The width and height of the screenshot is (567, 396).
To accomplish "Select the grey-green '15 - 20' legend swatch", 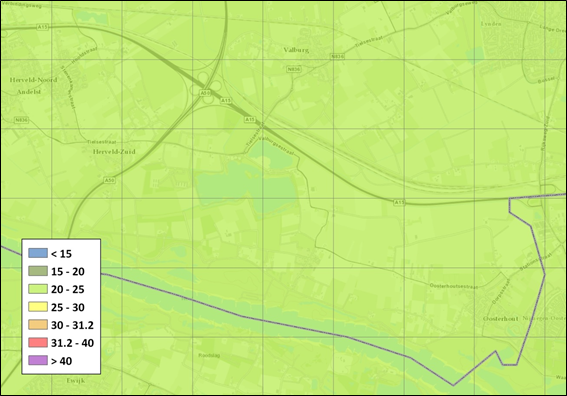I will coord(38,271).
